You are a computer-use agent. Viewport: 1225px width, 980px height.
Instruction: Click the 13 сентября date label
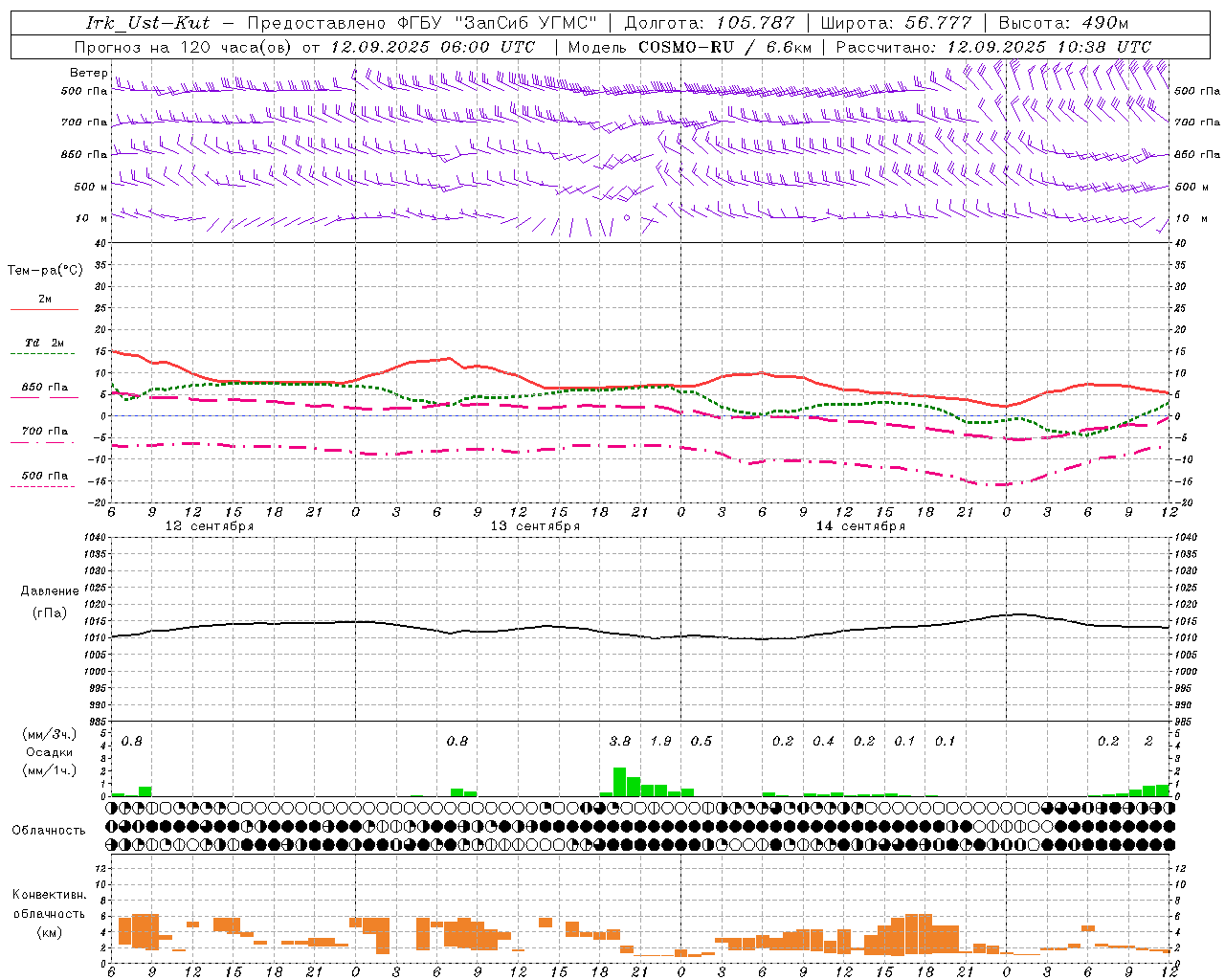535,526
